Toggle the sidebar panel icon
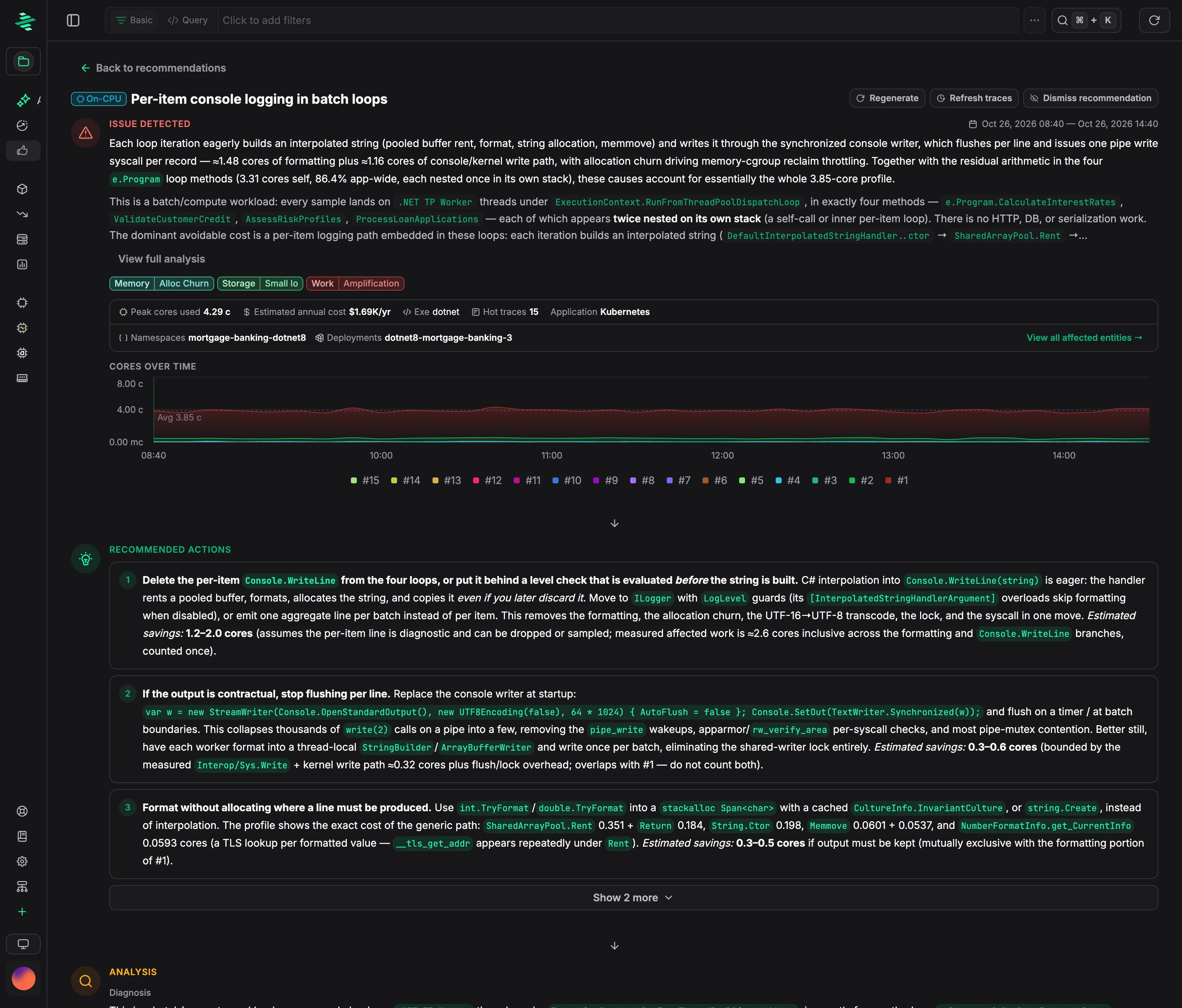Screen dimensions: 1182x1008 pos(73,21)
